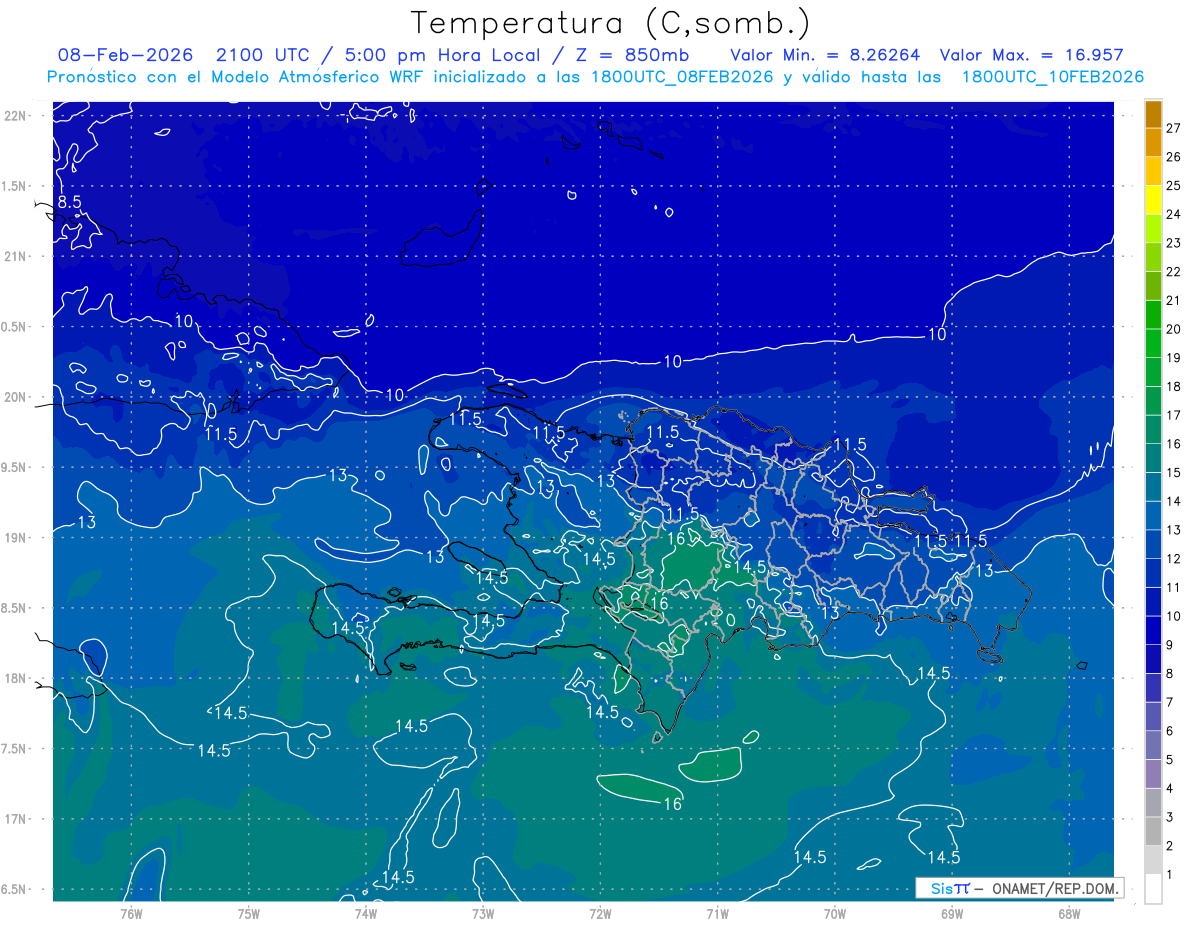The width and height of the screenshot is (1200, 927).
Task: Click the "ONAMET/REP.DOM." credit label
Action: 1054,888
